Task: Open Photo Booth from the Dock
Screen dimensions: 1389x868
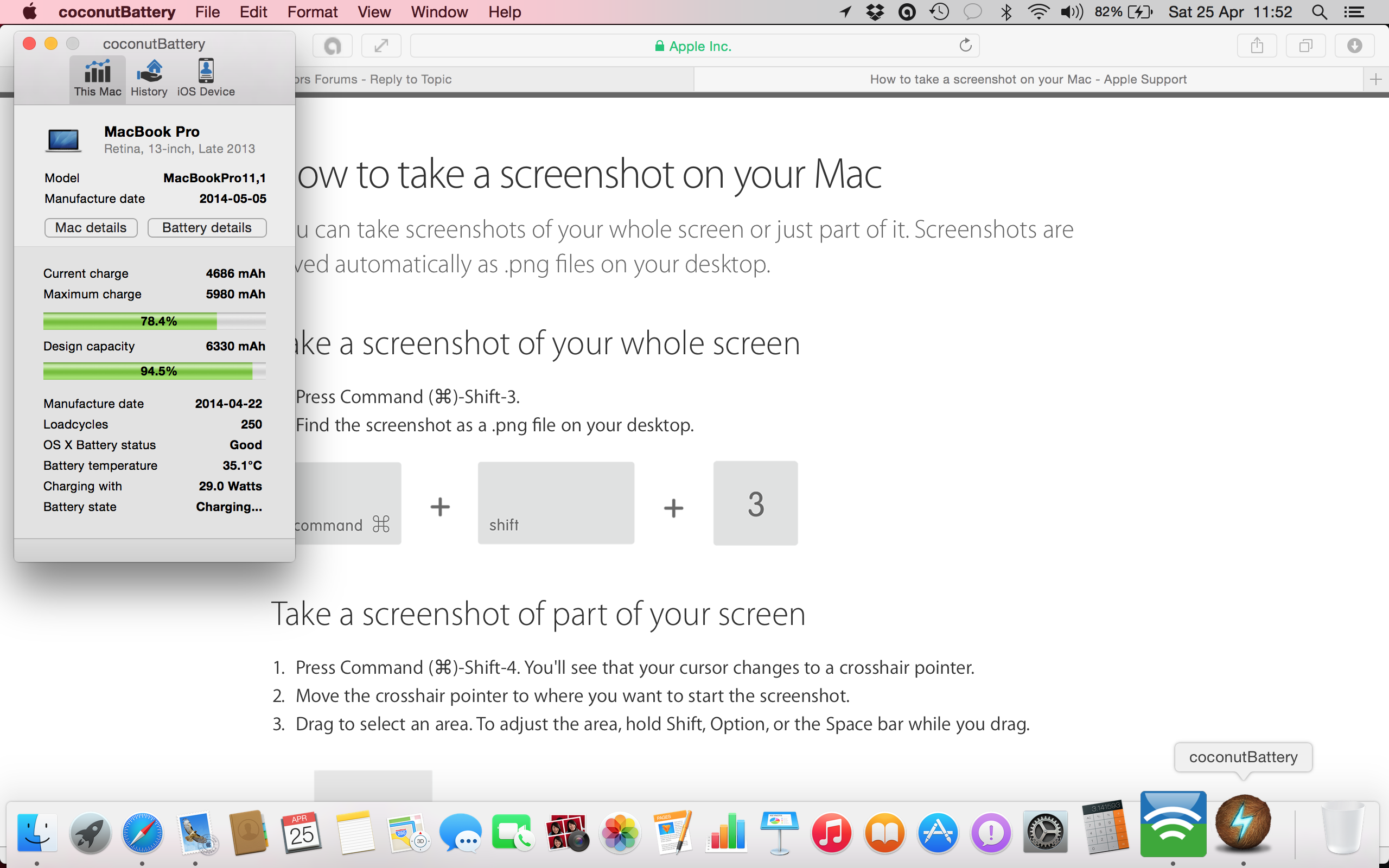Action: 567,831
